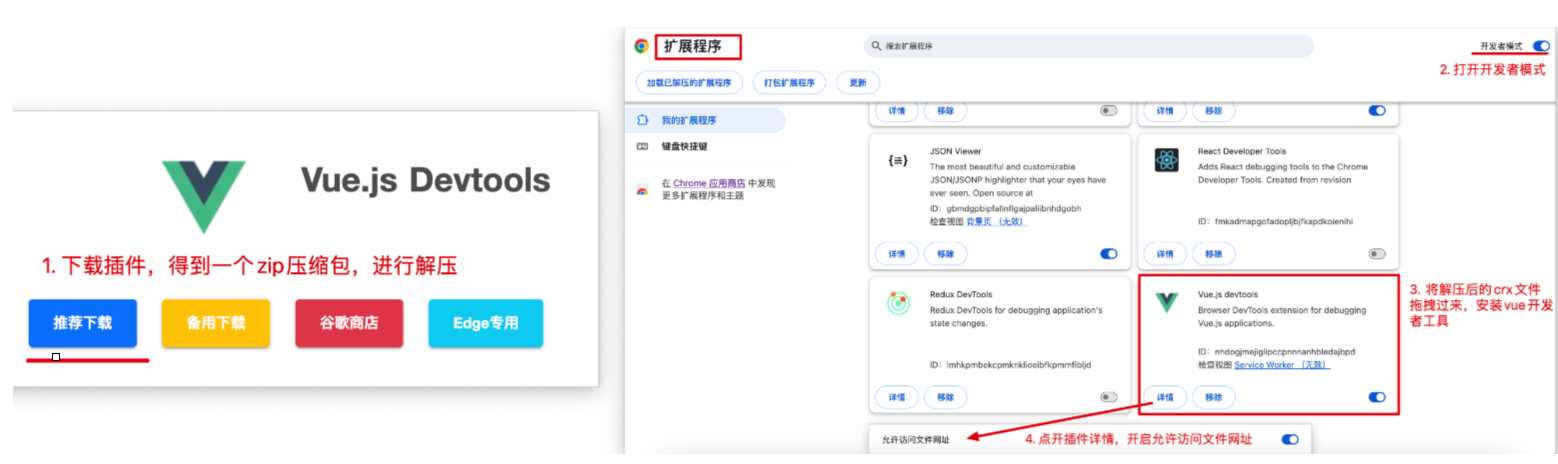Click the Service Worker（无效）link
This screenshot has width=1558, height=464.
click(1282, 365)
